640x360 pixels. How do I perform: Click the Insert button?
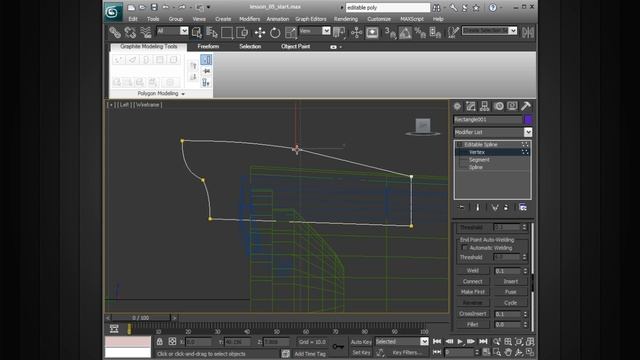pyautogui.click(x=511, y=281)
